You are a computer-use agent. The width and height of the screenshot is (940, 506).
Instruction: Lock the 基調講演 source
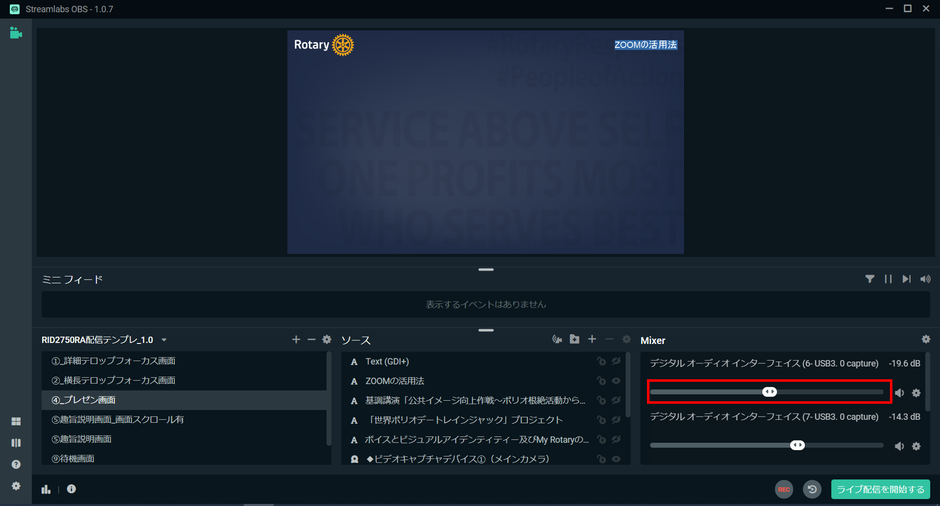click(601, 400)
